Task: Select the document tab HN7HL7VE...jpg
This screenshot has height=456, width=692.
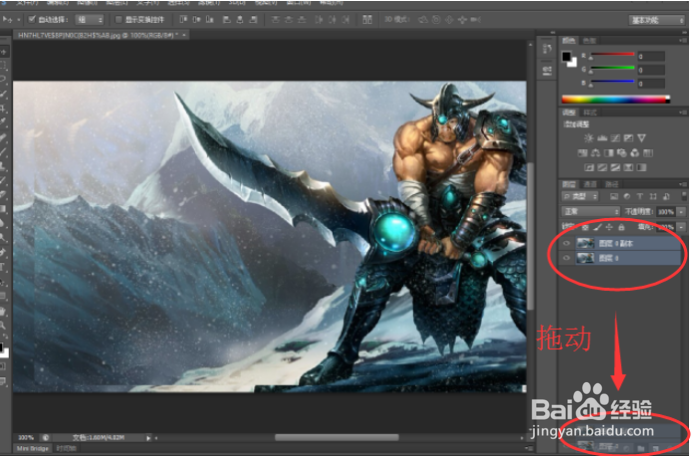Action: (98, 35)
